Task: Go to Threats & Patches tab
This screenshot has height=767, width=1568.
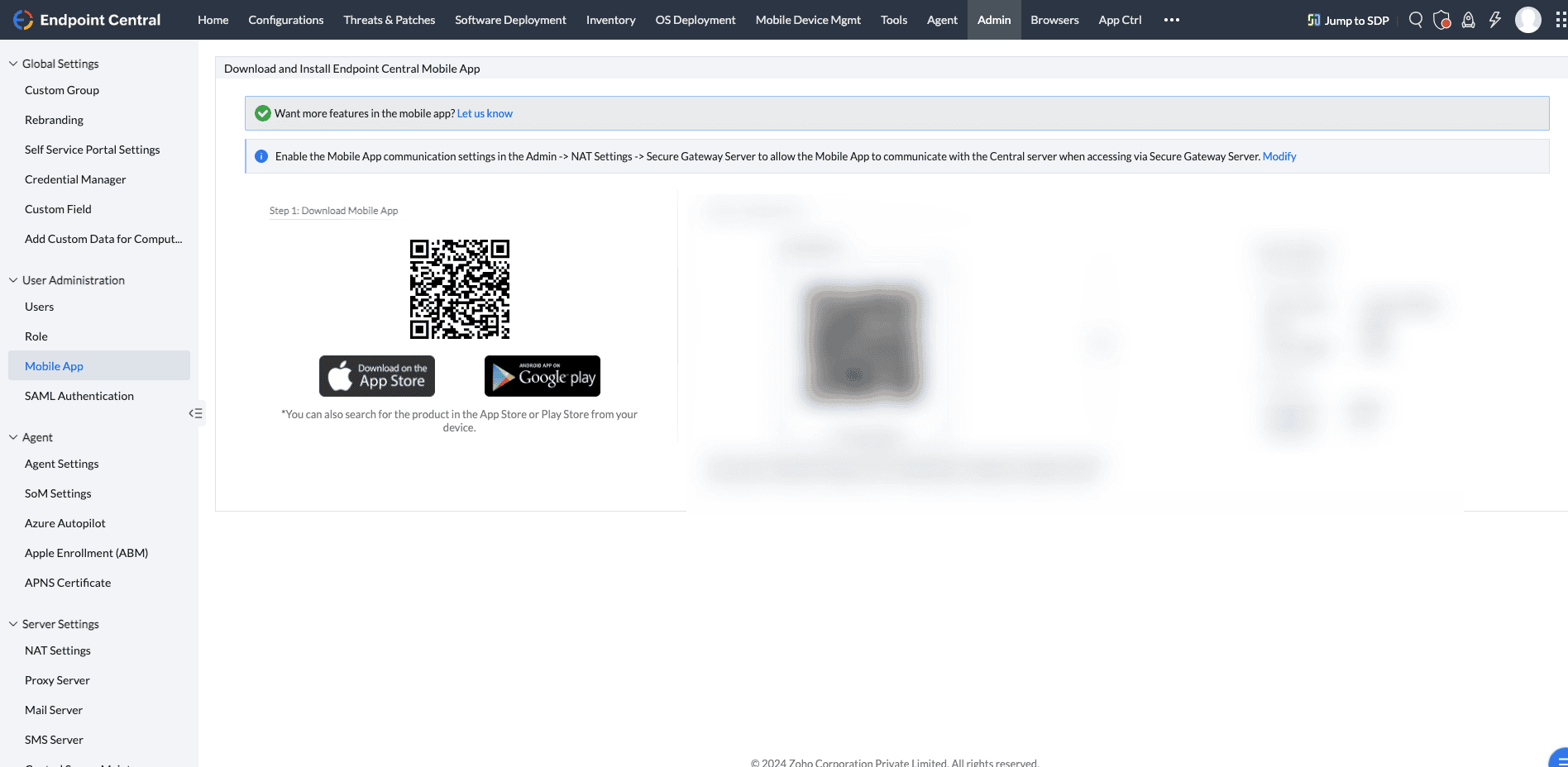Action: pyautogui.click(x=390, y=20)
